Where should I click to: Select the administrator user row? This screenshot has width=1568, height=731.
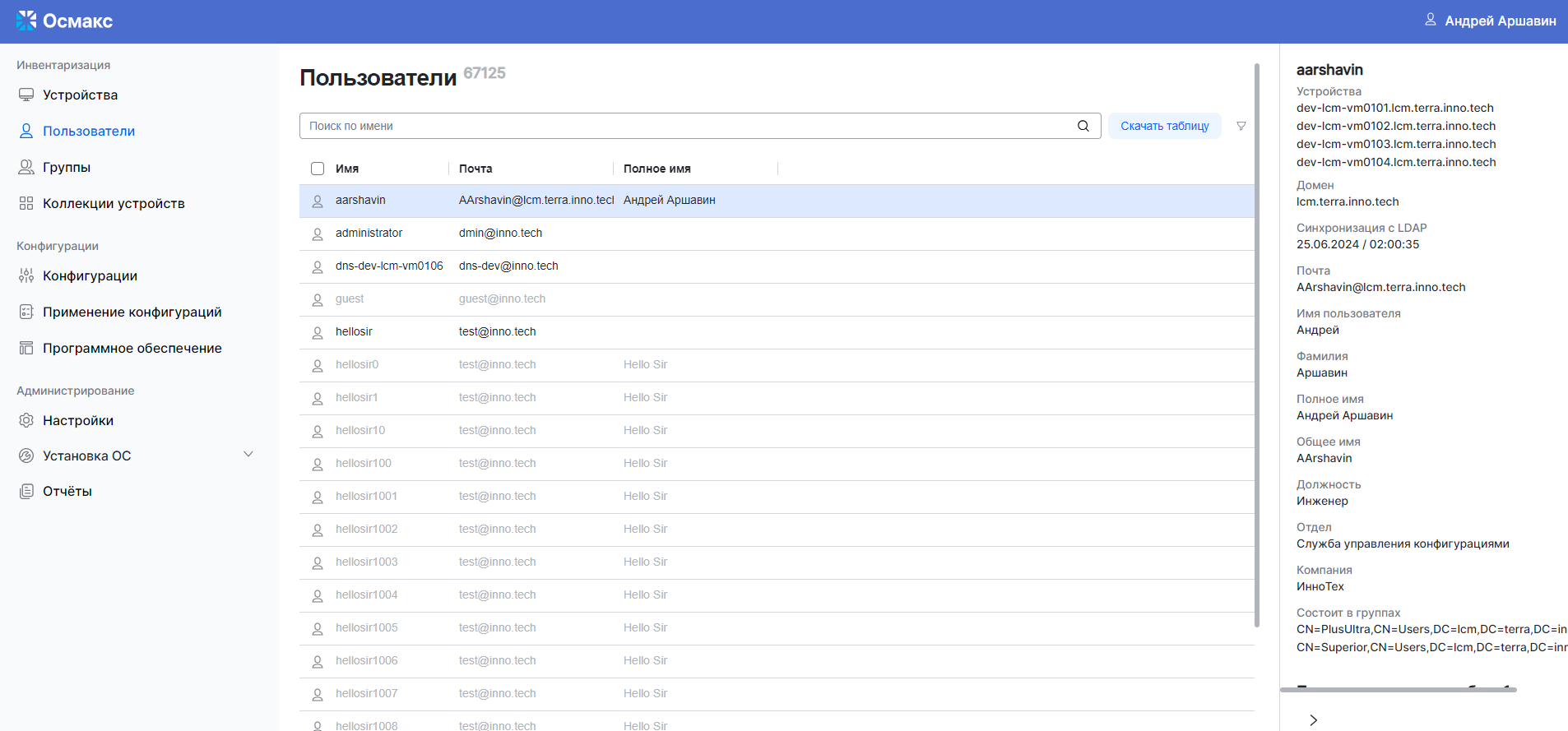369,234
